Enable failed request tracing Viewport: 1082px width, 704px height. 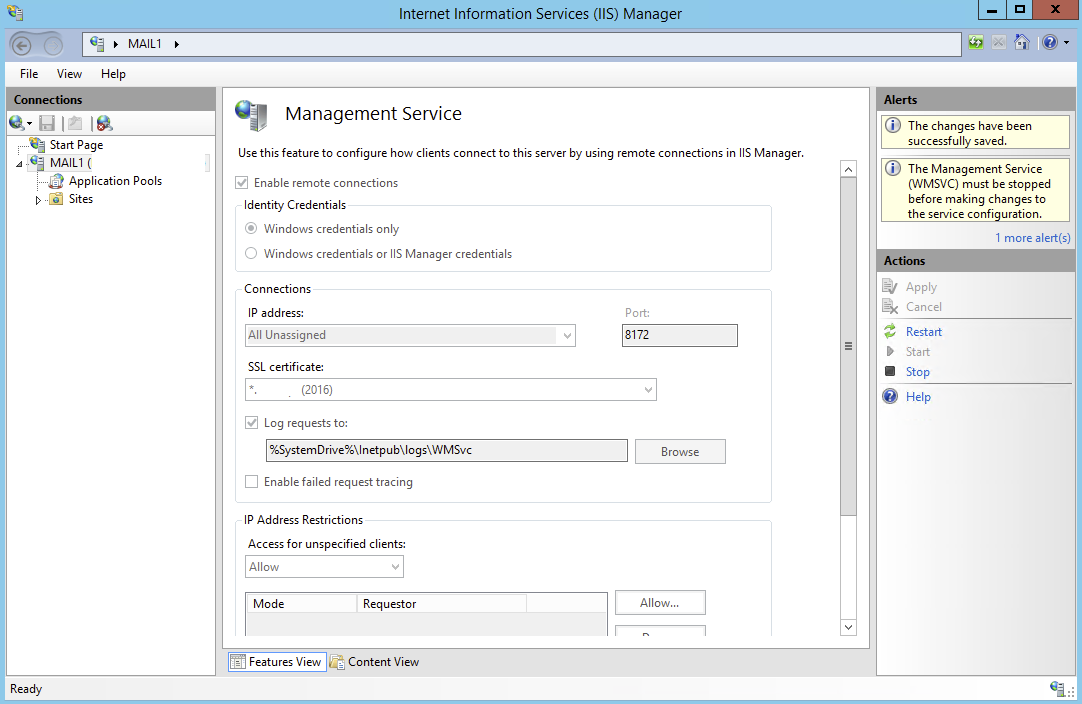[x=252, y=481]
